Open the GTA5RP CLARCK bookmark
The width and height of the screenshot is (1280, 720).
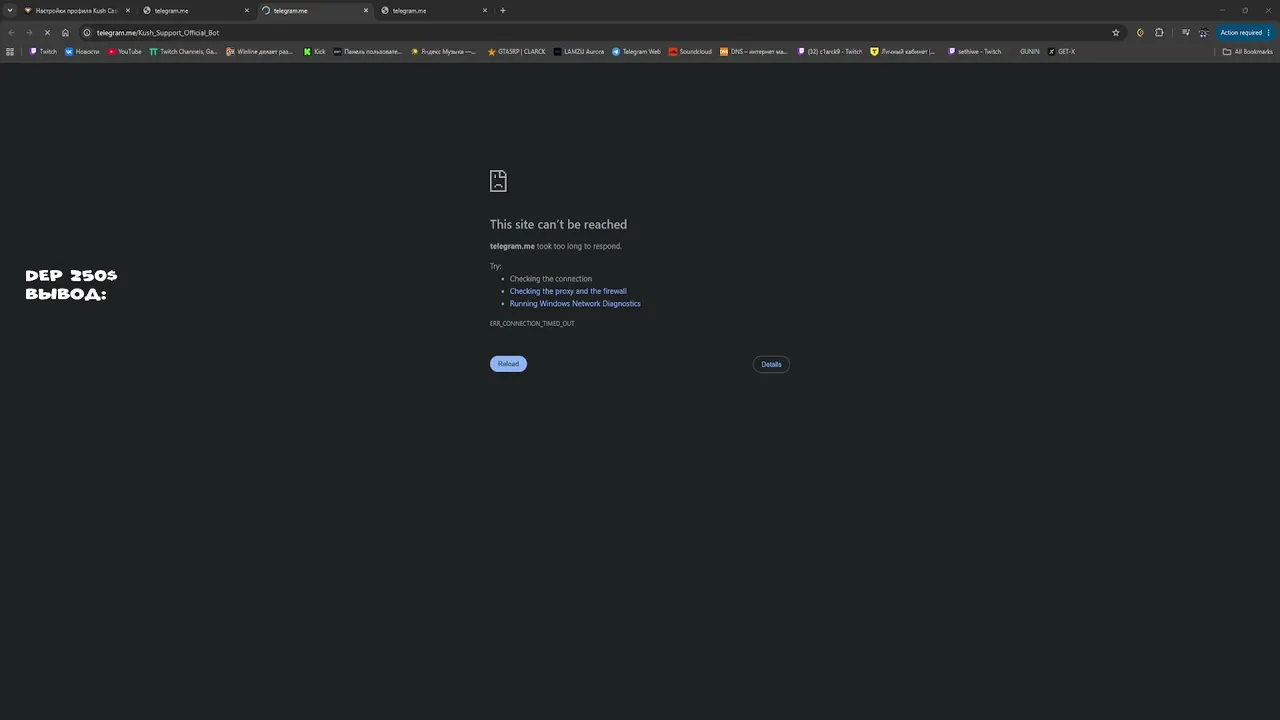(517, 51)
